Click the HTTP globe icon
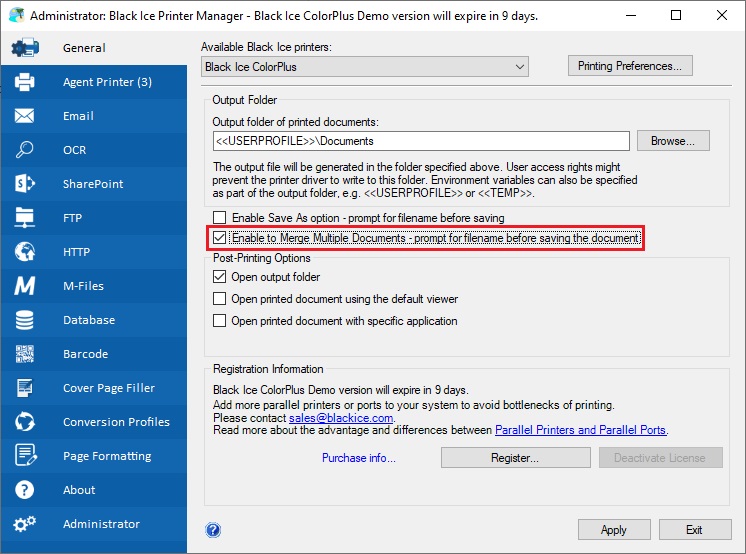Screen dimensions: 746x554 pyautogui.click(x=24, y=252)
